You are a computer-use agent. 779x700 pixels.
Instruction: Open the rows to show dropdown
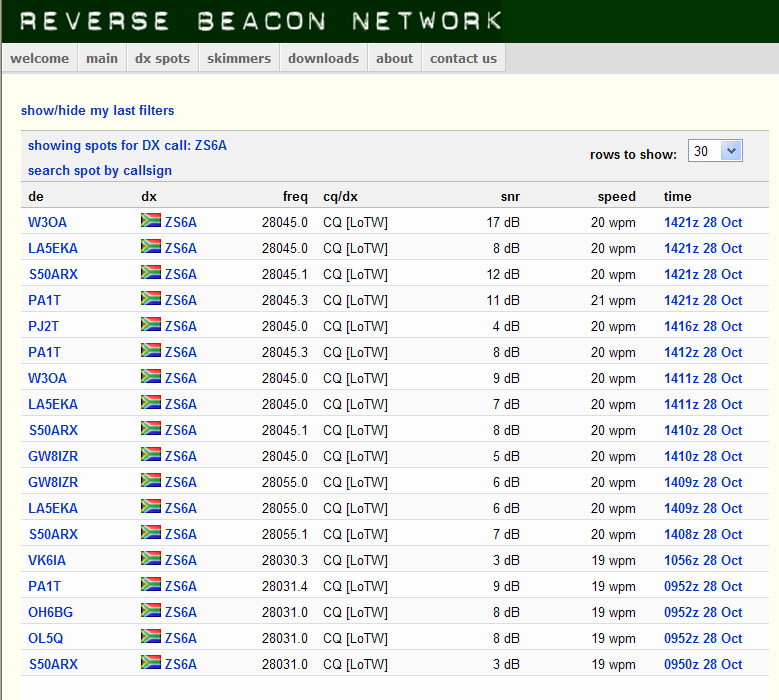(715, 151)
